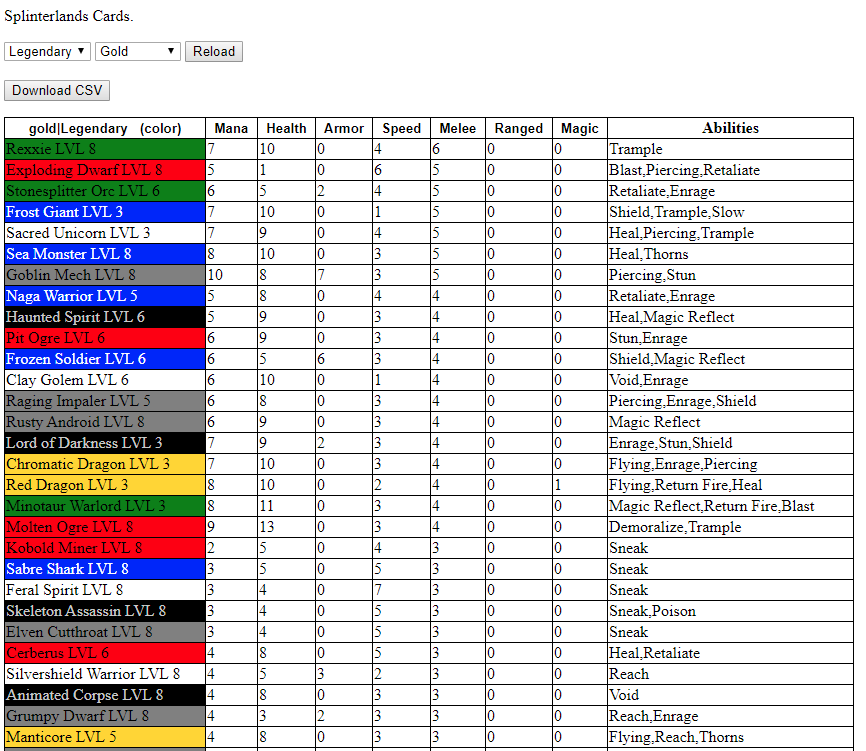Select the Chromatic Dragon LVL 3 cell
The height and width of the screenshot is (751, 866).
click(105, 464)
